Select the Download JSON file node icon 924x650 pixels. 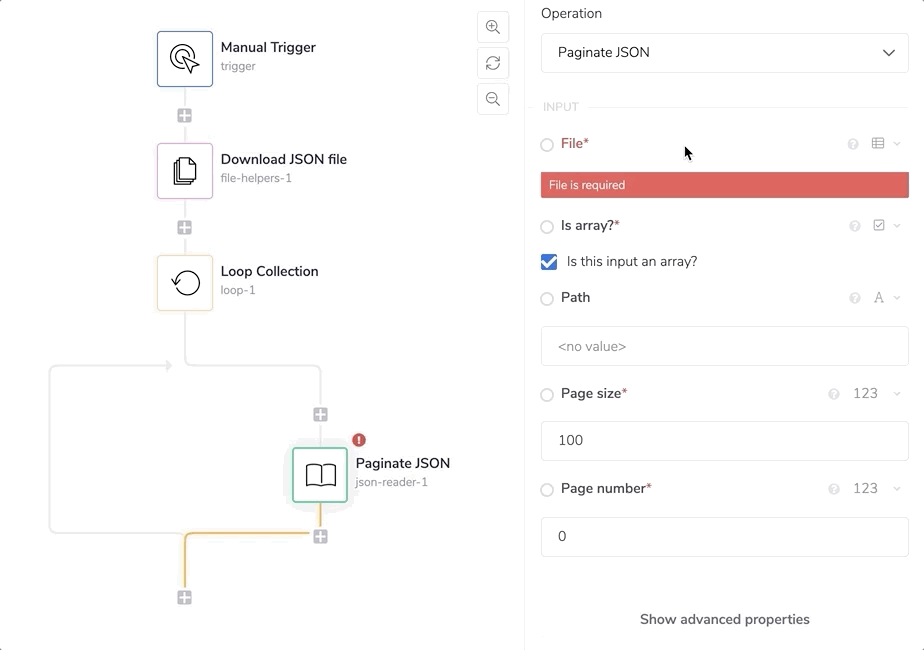click(185, 171)
